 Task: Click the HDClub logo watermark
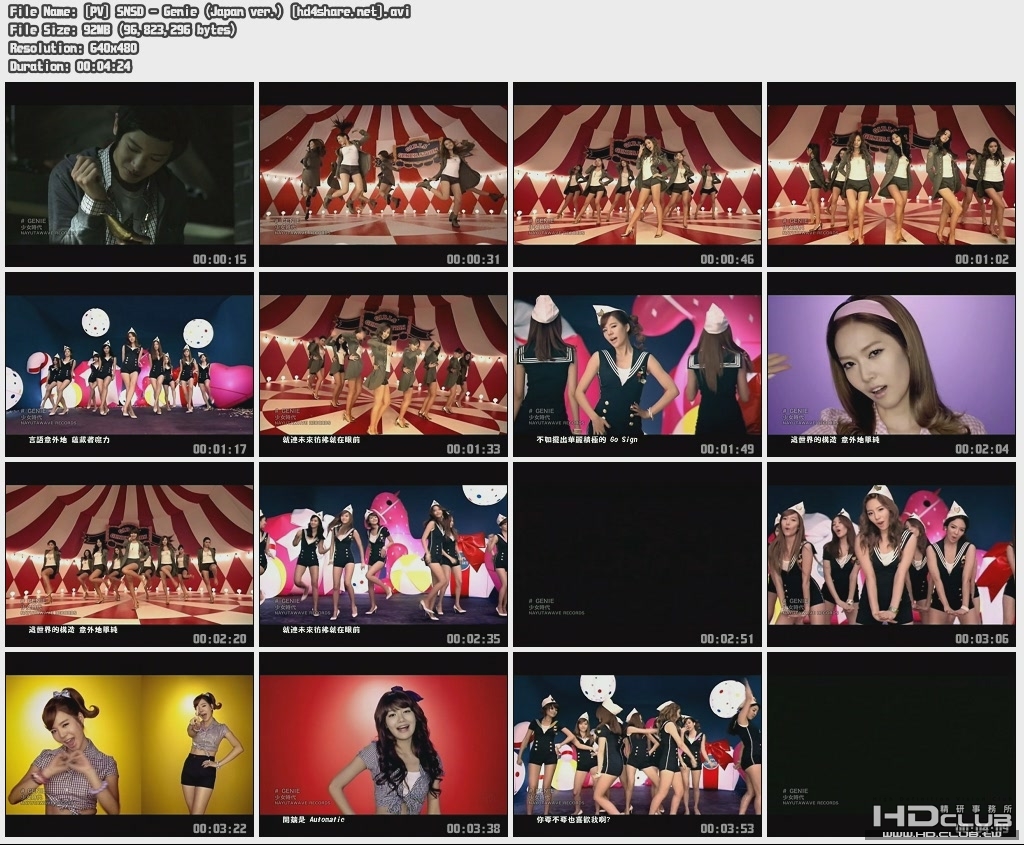pyautogui.click(x=940, y=815)
